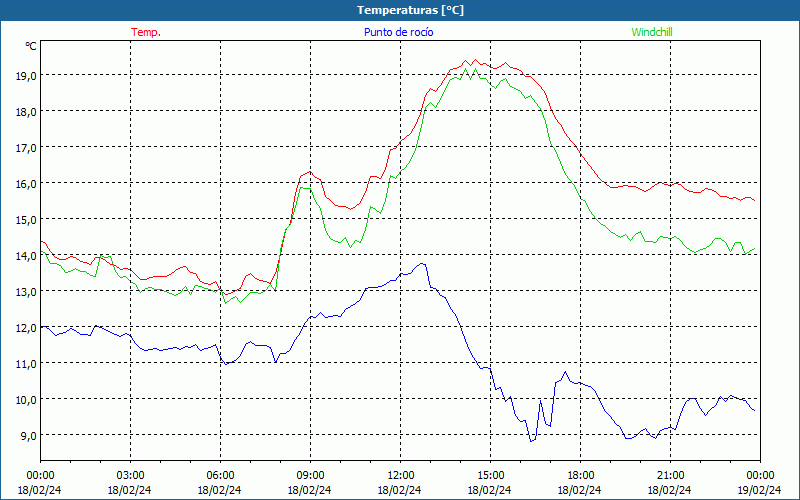
Task: Click the 17,0 y-axis value
Action: (26, 147)
